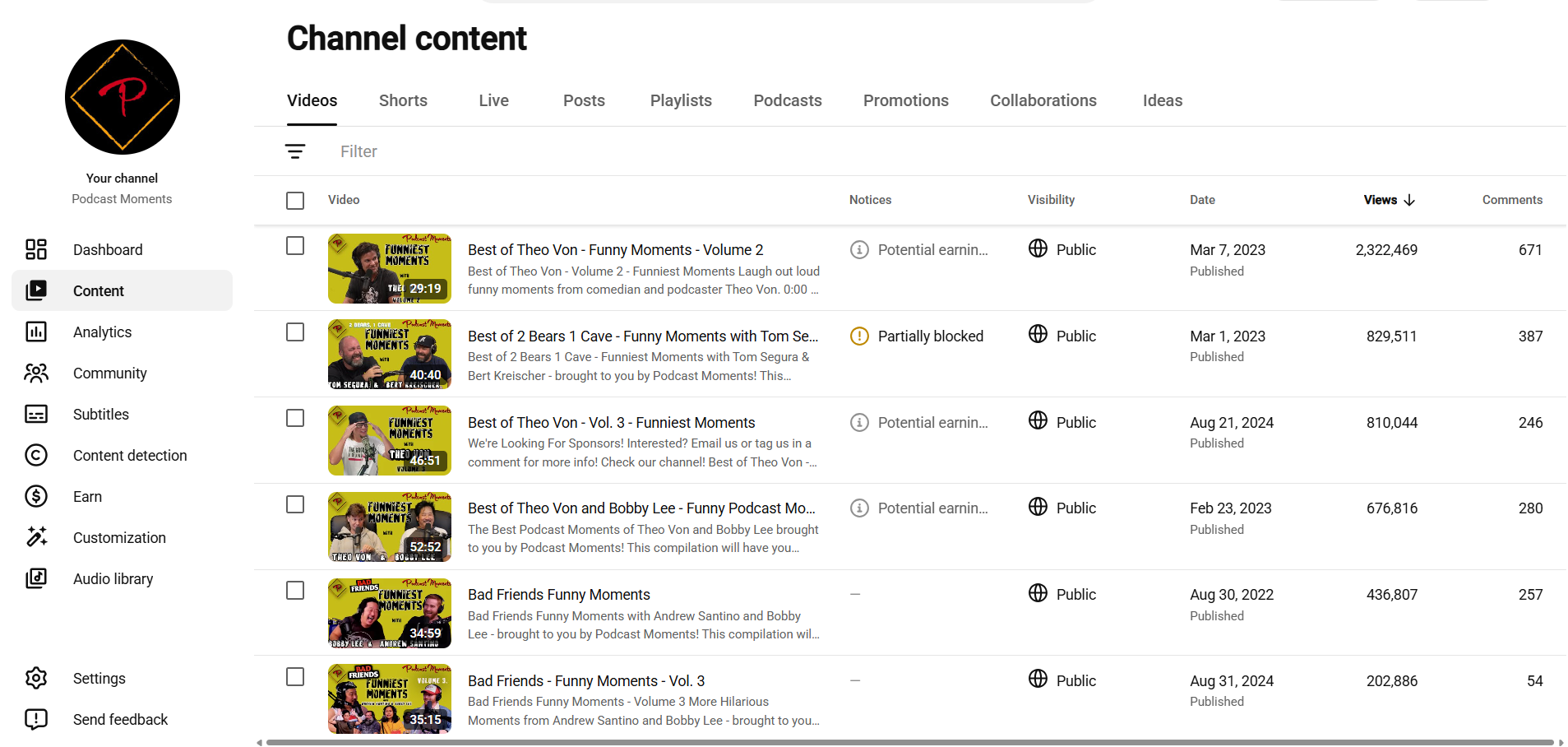Expand the Public visibility for Theo Von Volume 2
The width and height of the screenshot is (1568, 747).
[1062, 249]
